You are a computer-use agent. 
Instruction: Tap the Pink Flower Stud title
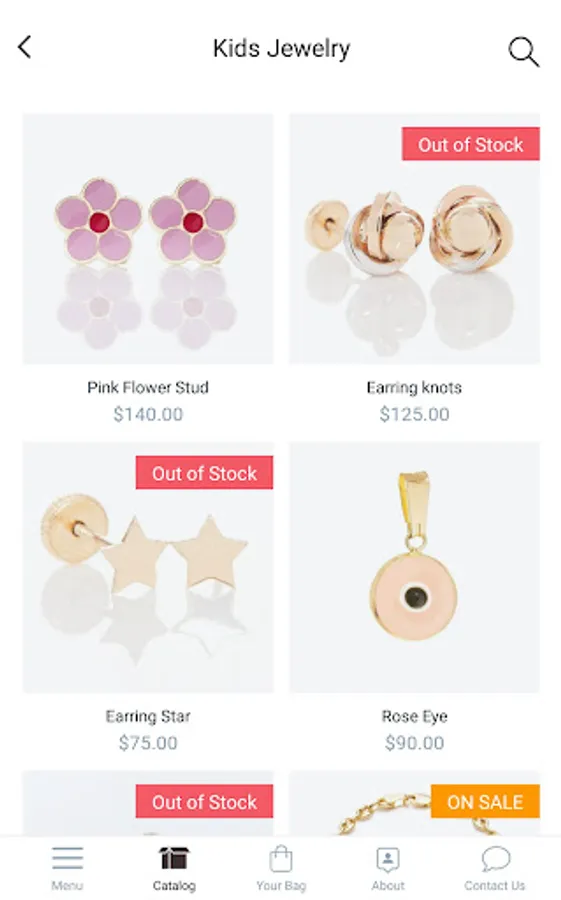(148, 387)
